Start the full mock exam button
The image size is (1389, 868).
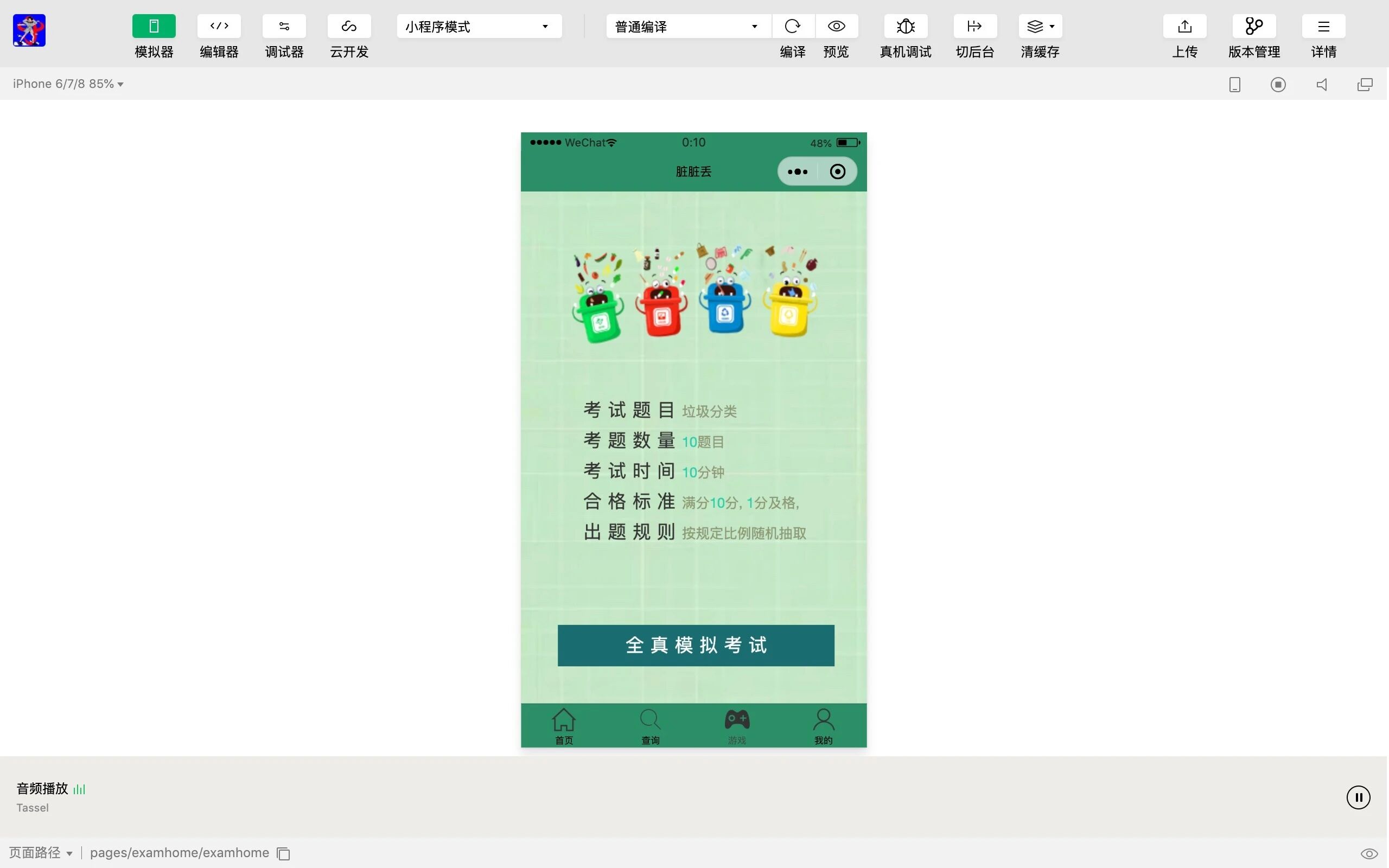click(x=696, y=645)
